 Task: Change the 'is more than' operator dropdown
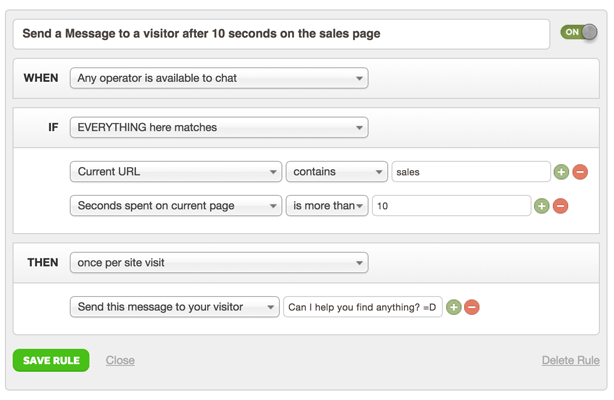click(327, 206)
